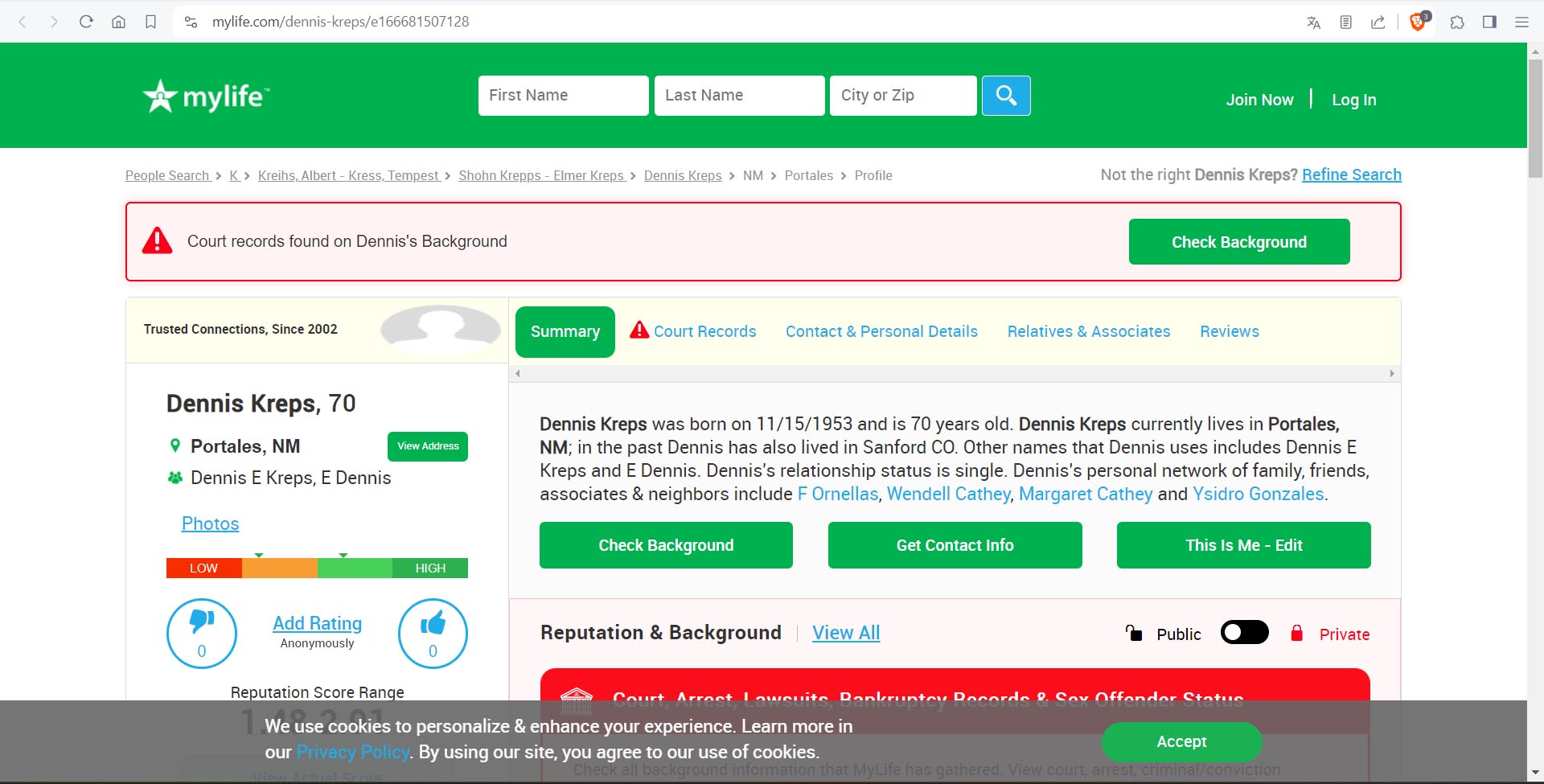
Task: Click the location pin beside Portales, NM
Action: (175, 445)
